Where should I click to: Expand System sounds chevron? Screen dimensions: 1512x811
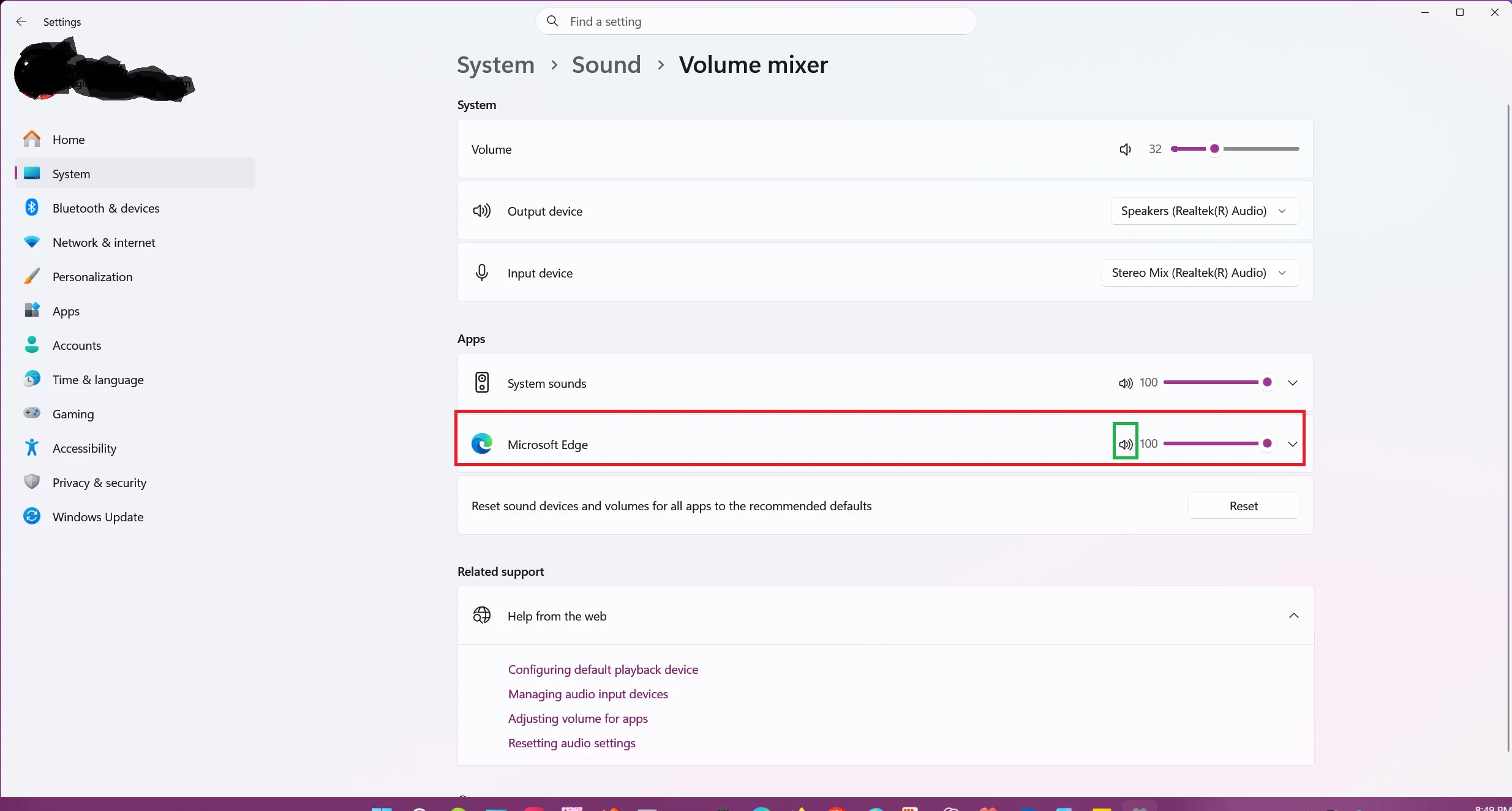click(1293, 383)
